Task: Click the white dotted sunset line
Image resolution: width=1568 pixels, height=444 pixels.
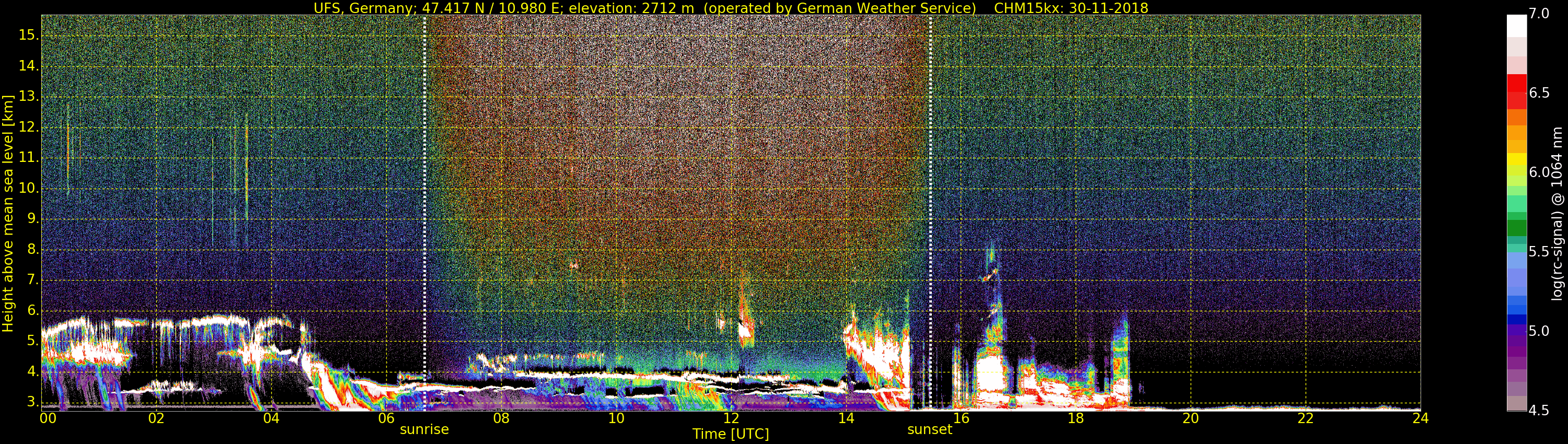Action: [x=930, y=213]
